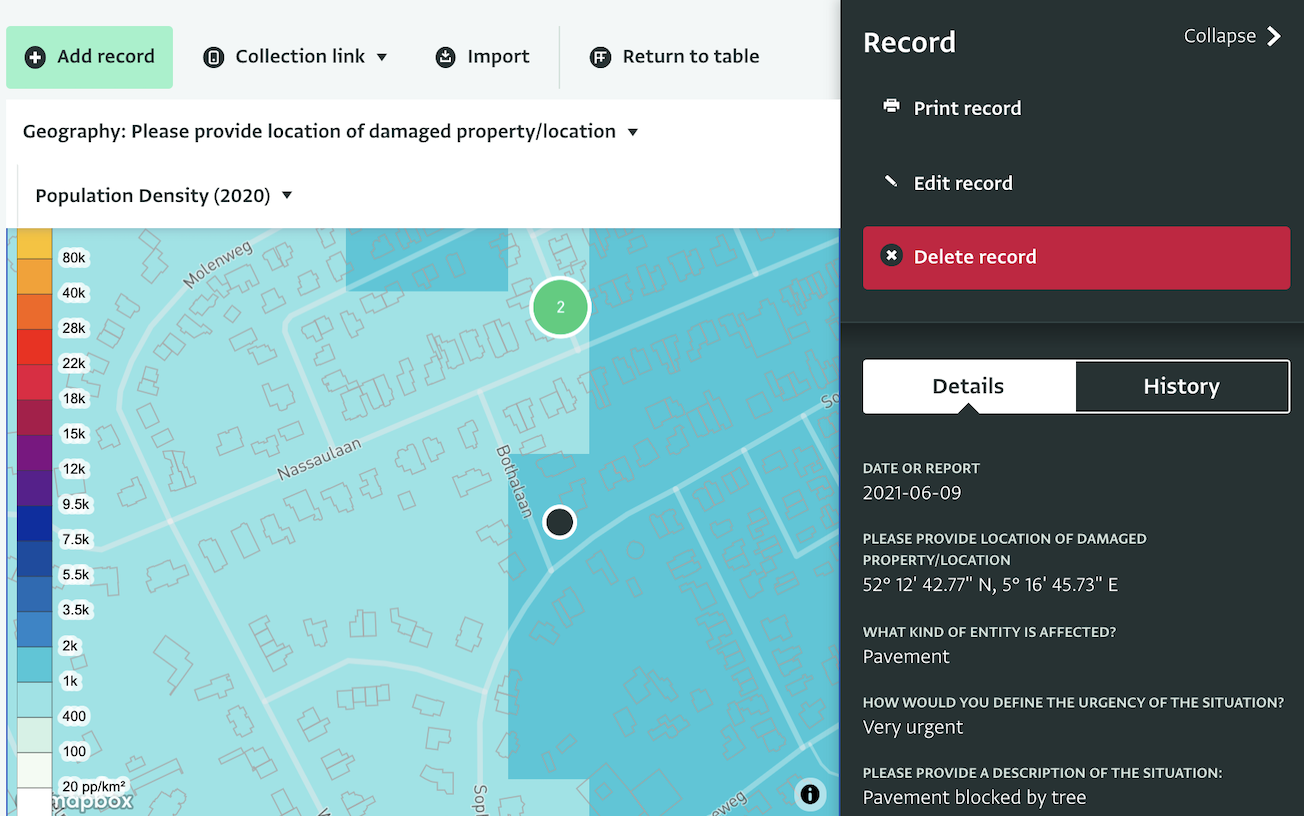The width and height of the screenshot is (1304, 816).
Task: Click Return to table
Action: tap(691, 57)
